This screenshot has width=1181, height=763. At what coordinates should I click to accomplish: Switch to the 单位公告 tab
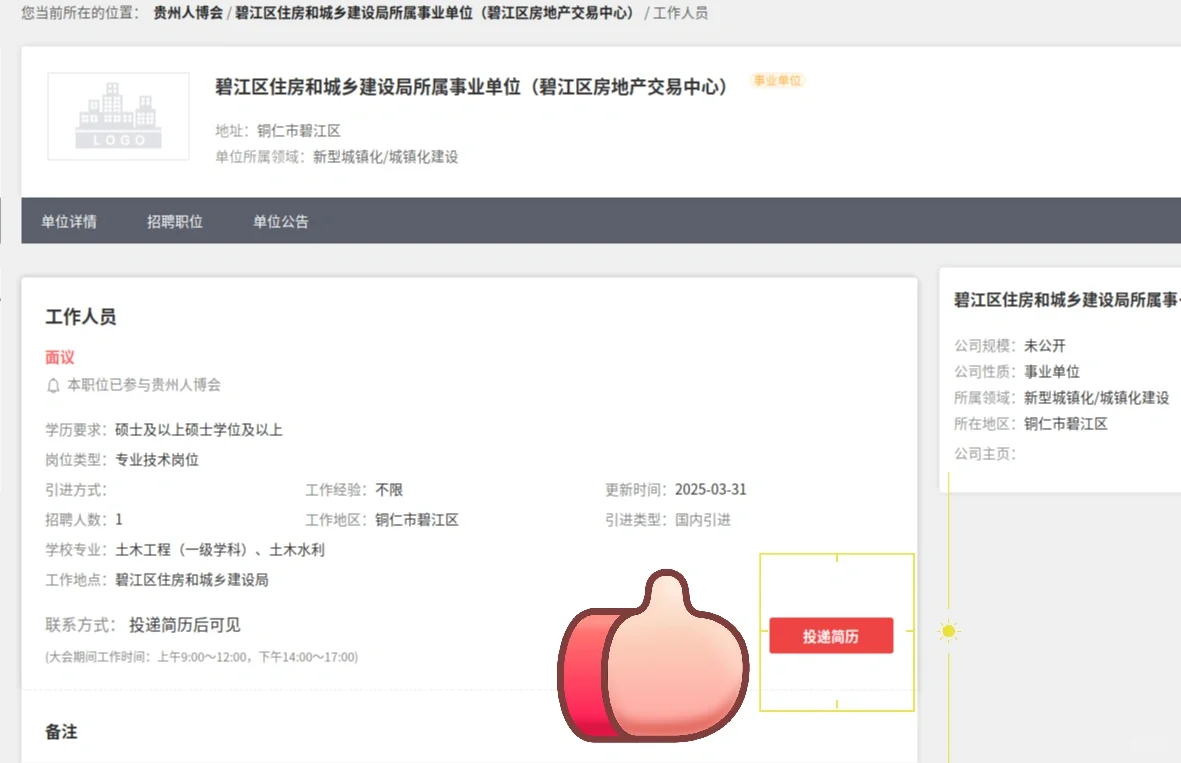280,221
